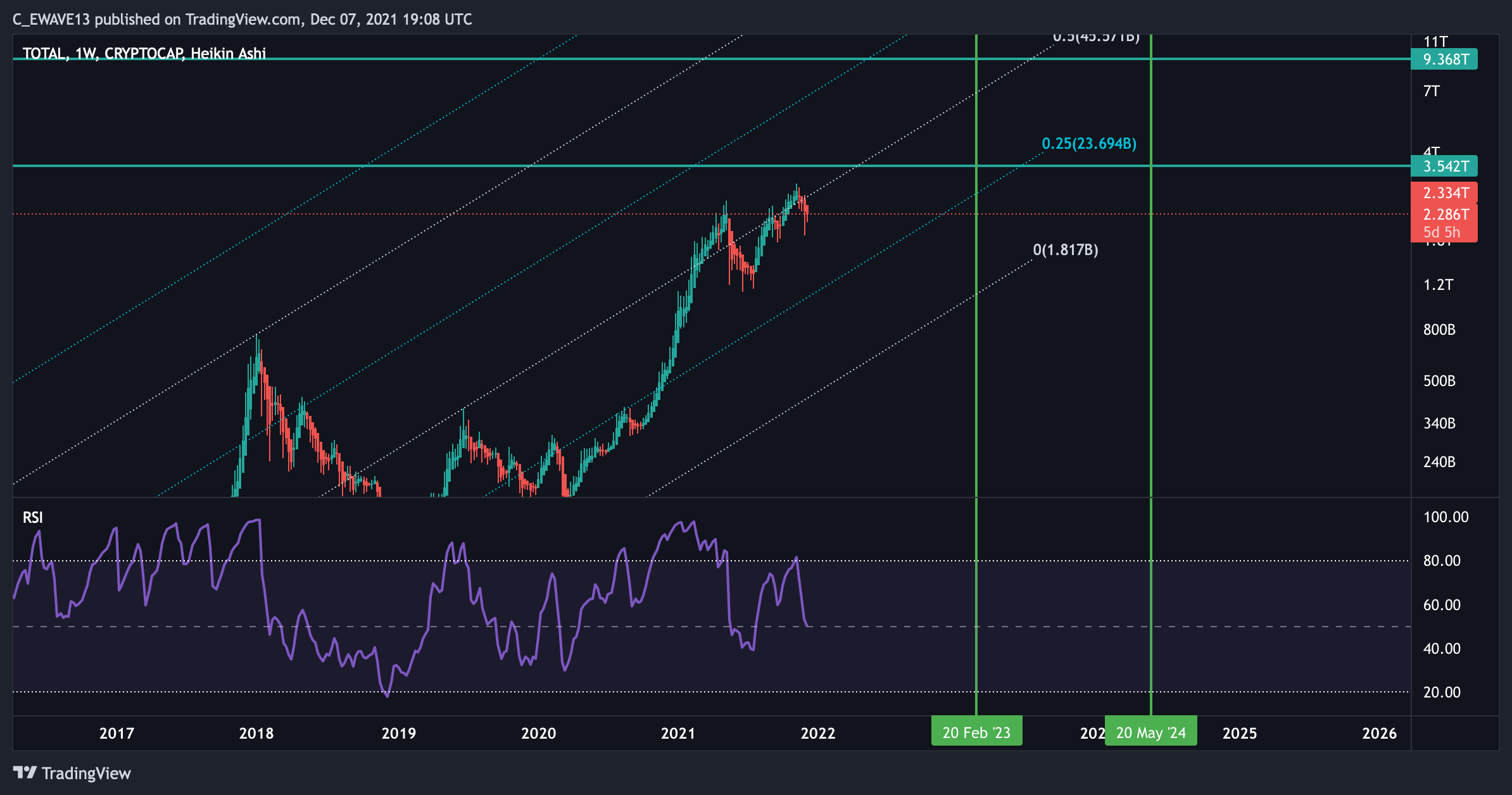Click the 9.368T price level label
Screen dimensions: 1512x795
1444,59
